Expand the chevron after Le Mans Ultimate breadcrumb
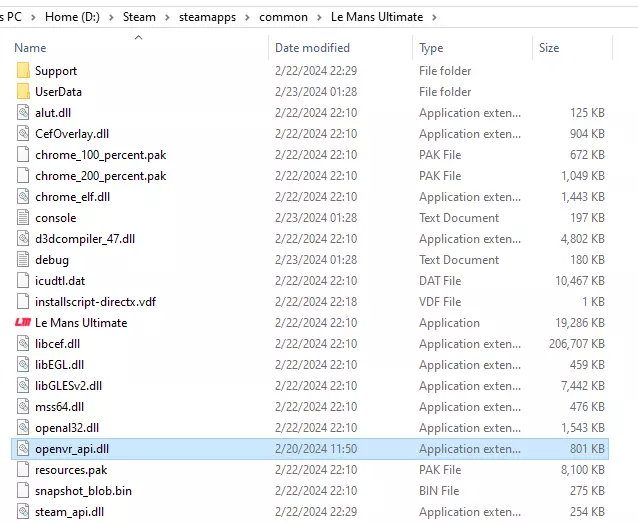The width and height of the screenshot is (638, 523). click(x=435, y=17)
